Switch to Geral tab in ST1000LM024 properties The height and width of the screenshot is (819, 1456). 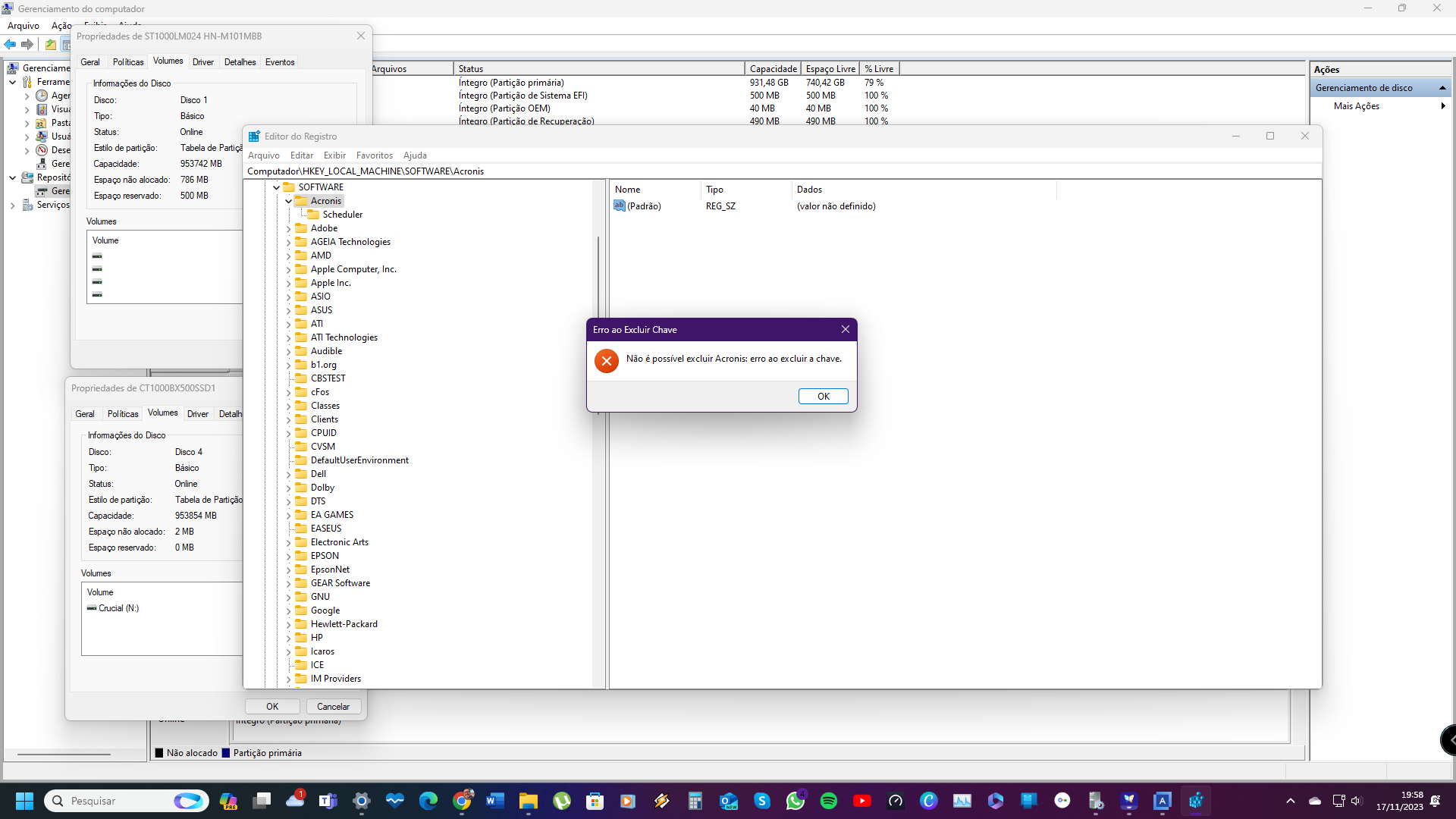click(x=90, y=62)
